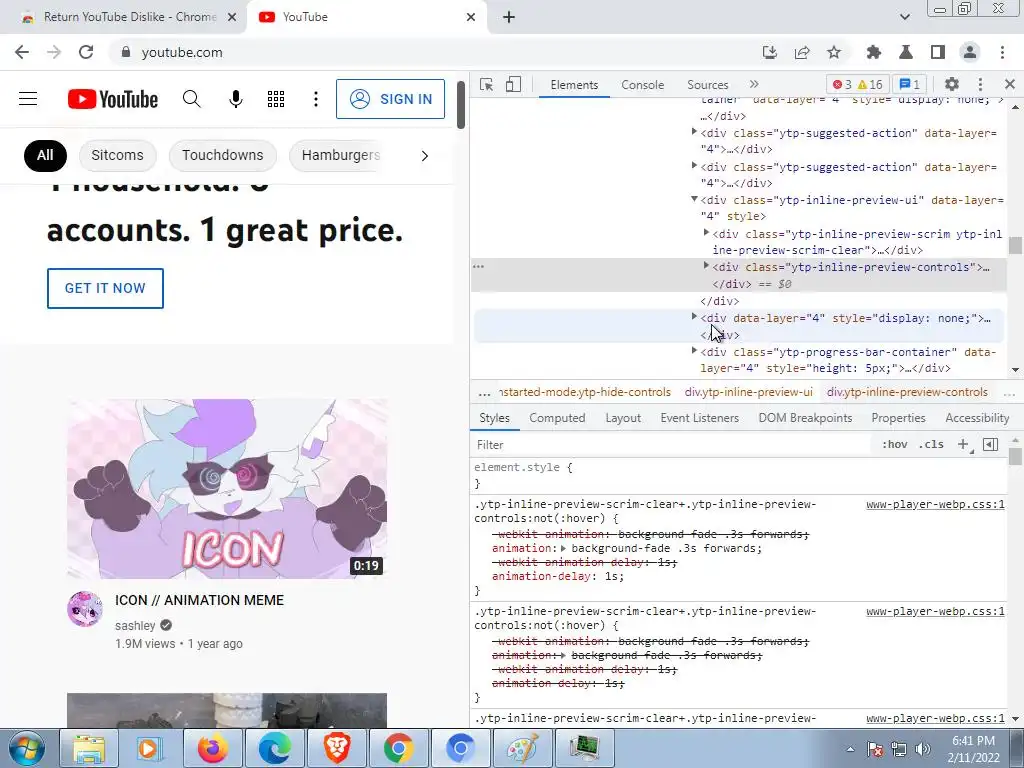Open the sashley channel avatar
This screenshot has width=1024, height=768.
click(85, 609)
